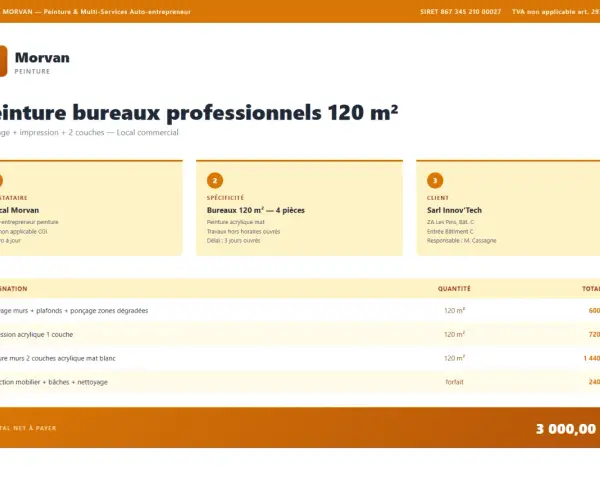This screenshot has height=480, width=600.
Task: Click the Sarl Innov'Tech client name
Action: pos(454,210)
